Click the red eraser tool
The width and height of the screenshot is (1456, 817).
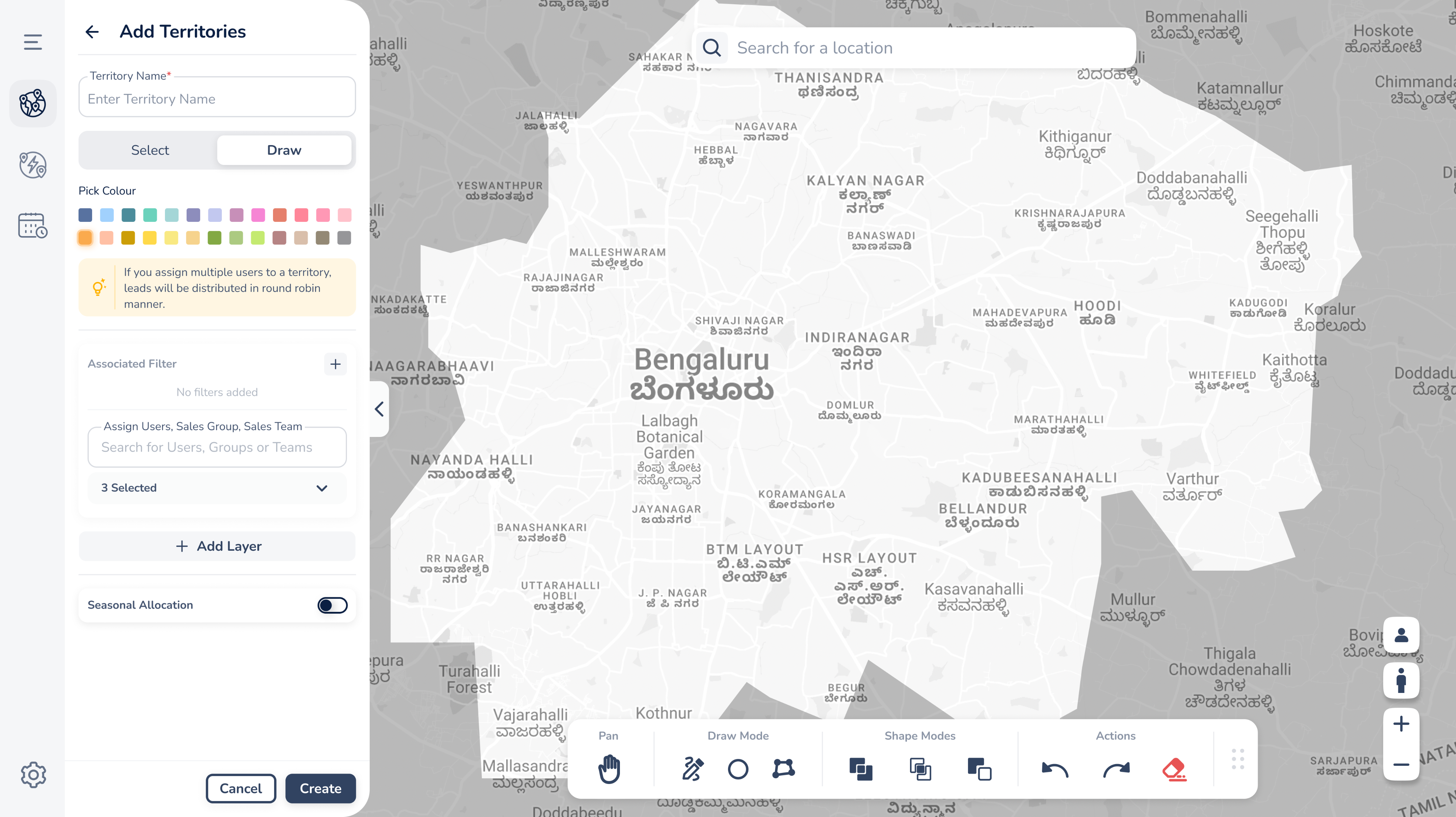pos(1174,769)
